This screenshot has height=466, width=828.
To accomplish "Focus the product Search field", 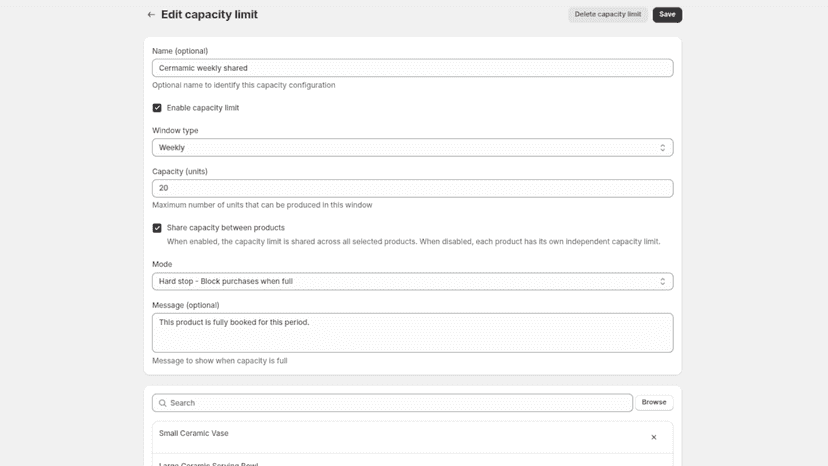I will click(392, 403).
